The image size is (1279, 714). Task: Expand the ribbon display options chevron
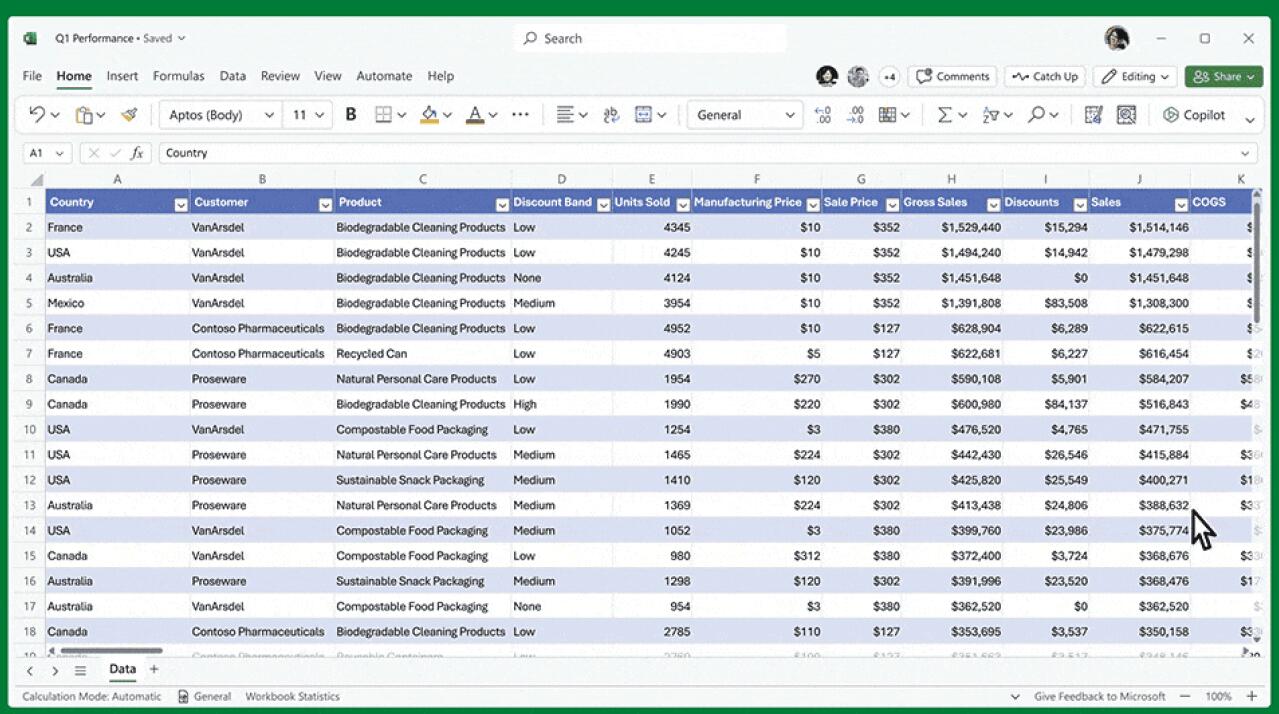tap(1250, 119)
